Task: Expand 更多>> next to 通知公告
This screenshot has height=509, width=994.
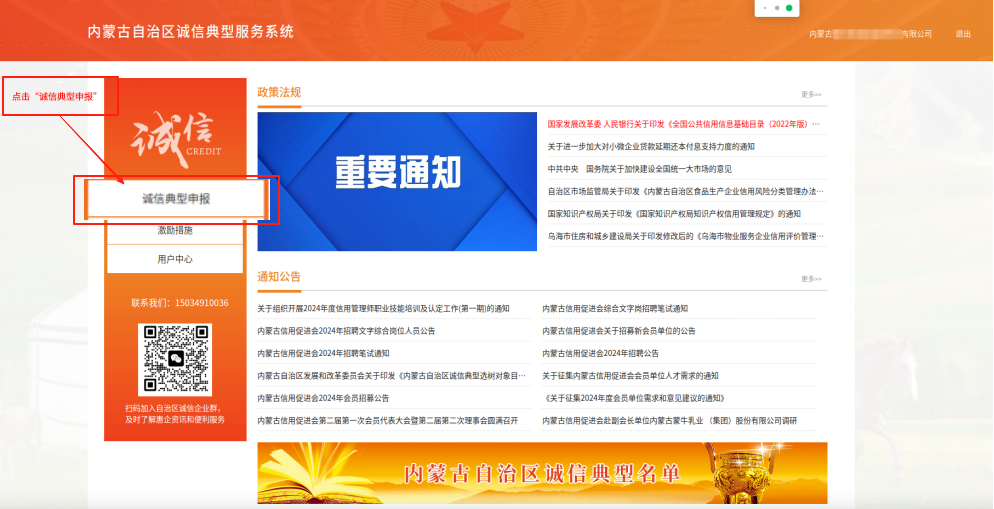Action: pos(810,279)
